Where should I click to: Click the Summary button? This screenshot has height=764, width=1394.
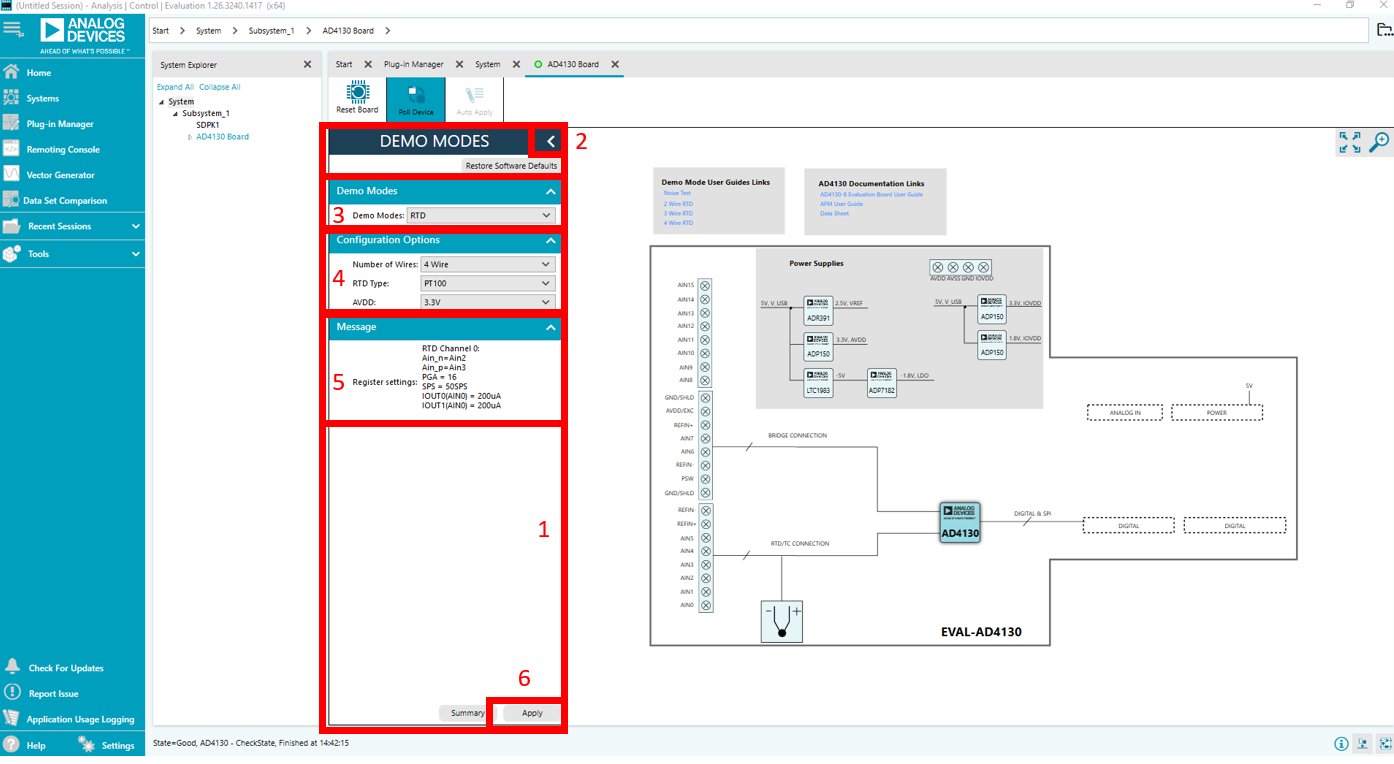pos(467,713)
